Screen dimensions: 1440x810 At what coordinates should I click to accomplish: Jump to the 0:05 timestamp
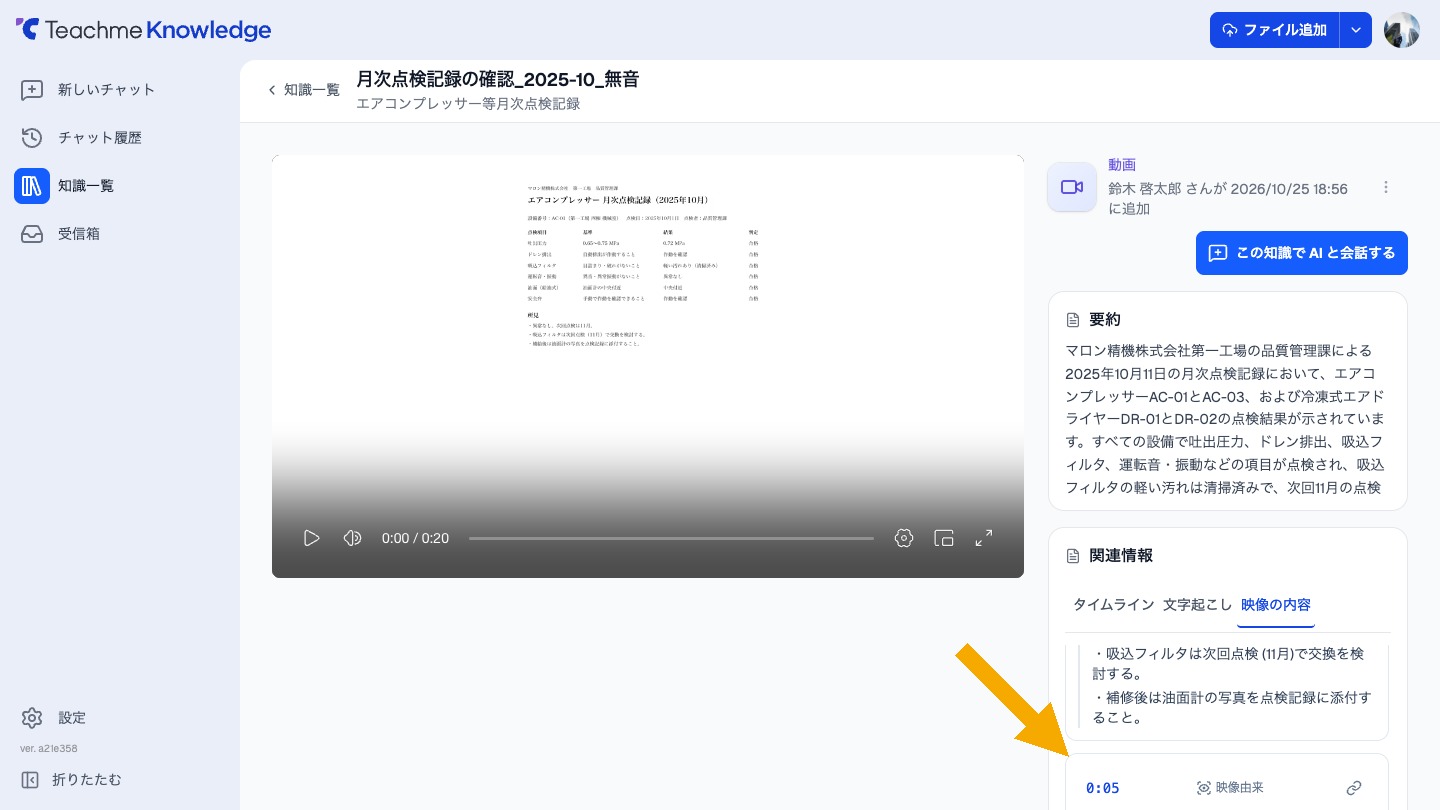[1103, 788]
